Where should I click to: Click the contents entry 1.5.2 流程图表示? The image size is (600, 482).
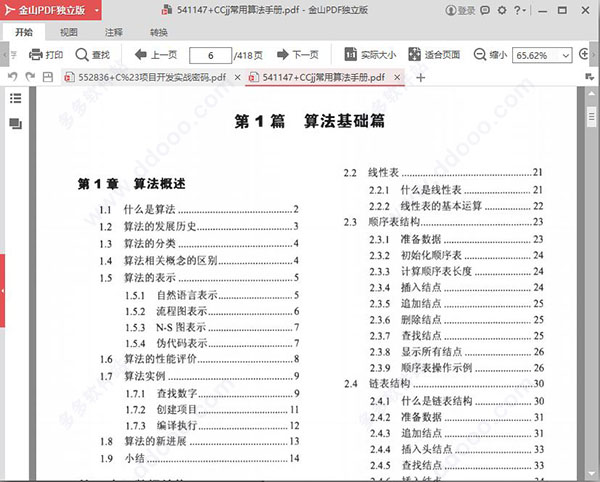pyautogui.click(x=212, y=311)
